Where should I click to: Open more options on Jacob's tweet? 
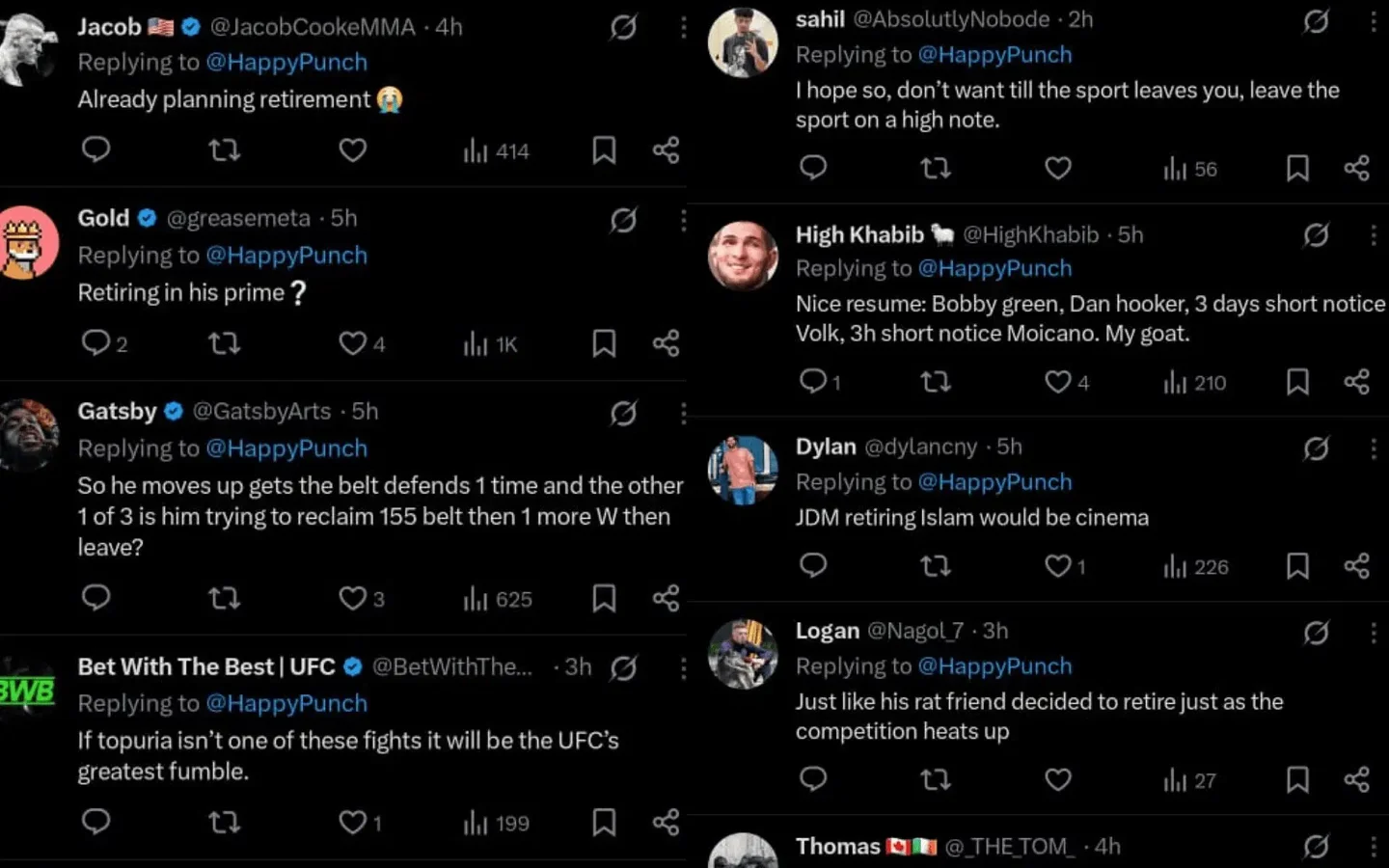click(683, 27)
